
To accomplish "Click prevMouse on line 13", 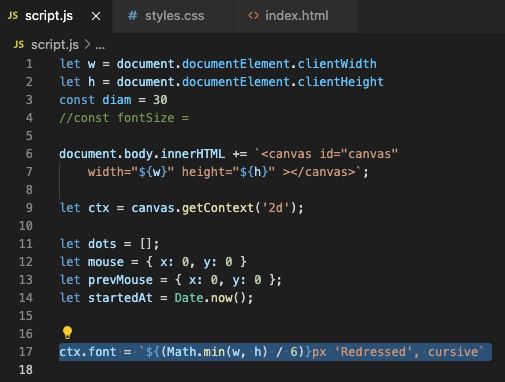I will tap(120, 280).
